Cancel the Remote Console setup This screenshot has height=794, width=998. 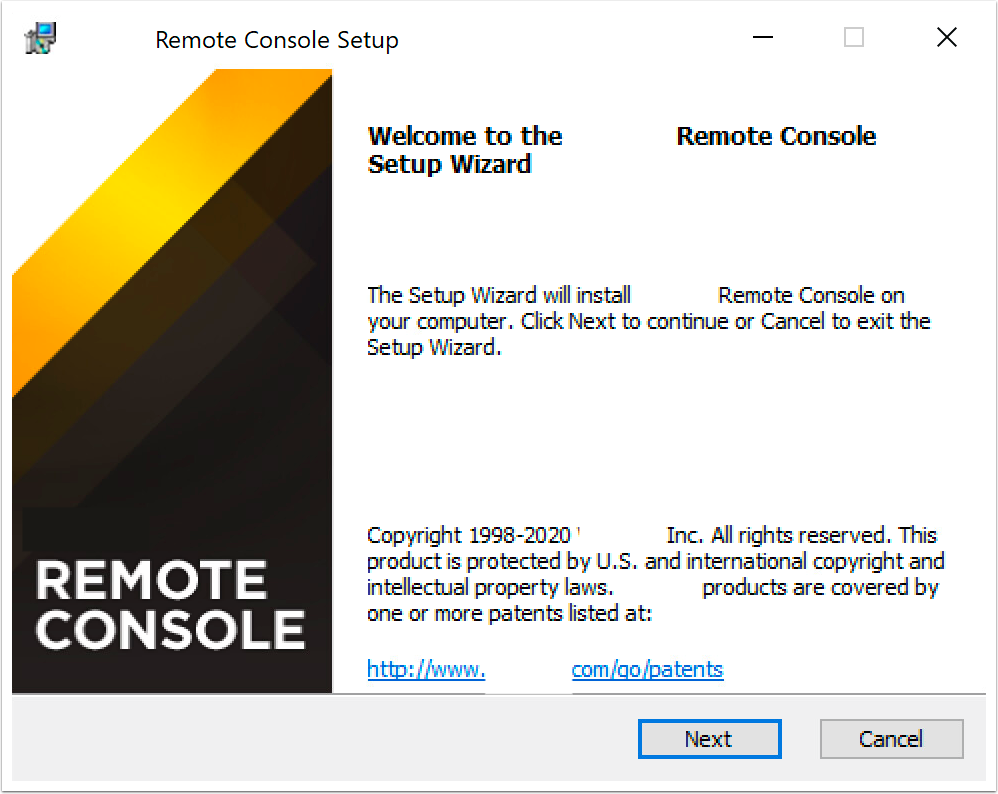[x=891, y=738]
